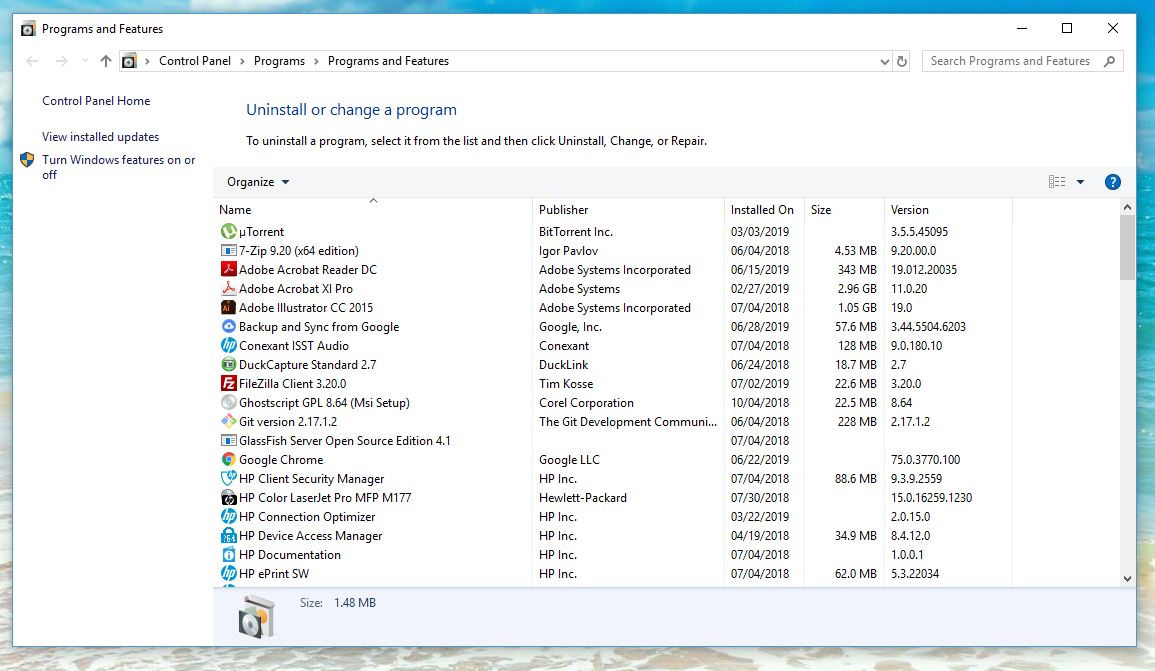Select the Google Chrome icon
Image resolution: width=1155 pixels, height=671 pixels.
[x=228, y=460]
